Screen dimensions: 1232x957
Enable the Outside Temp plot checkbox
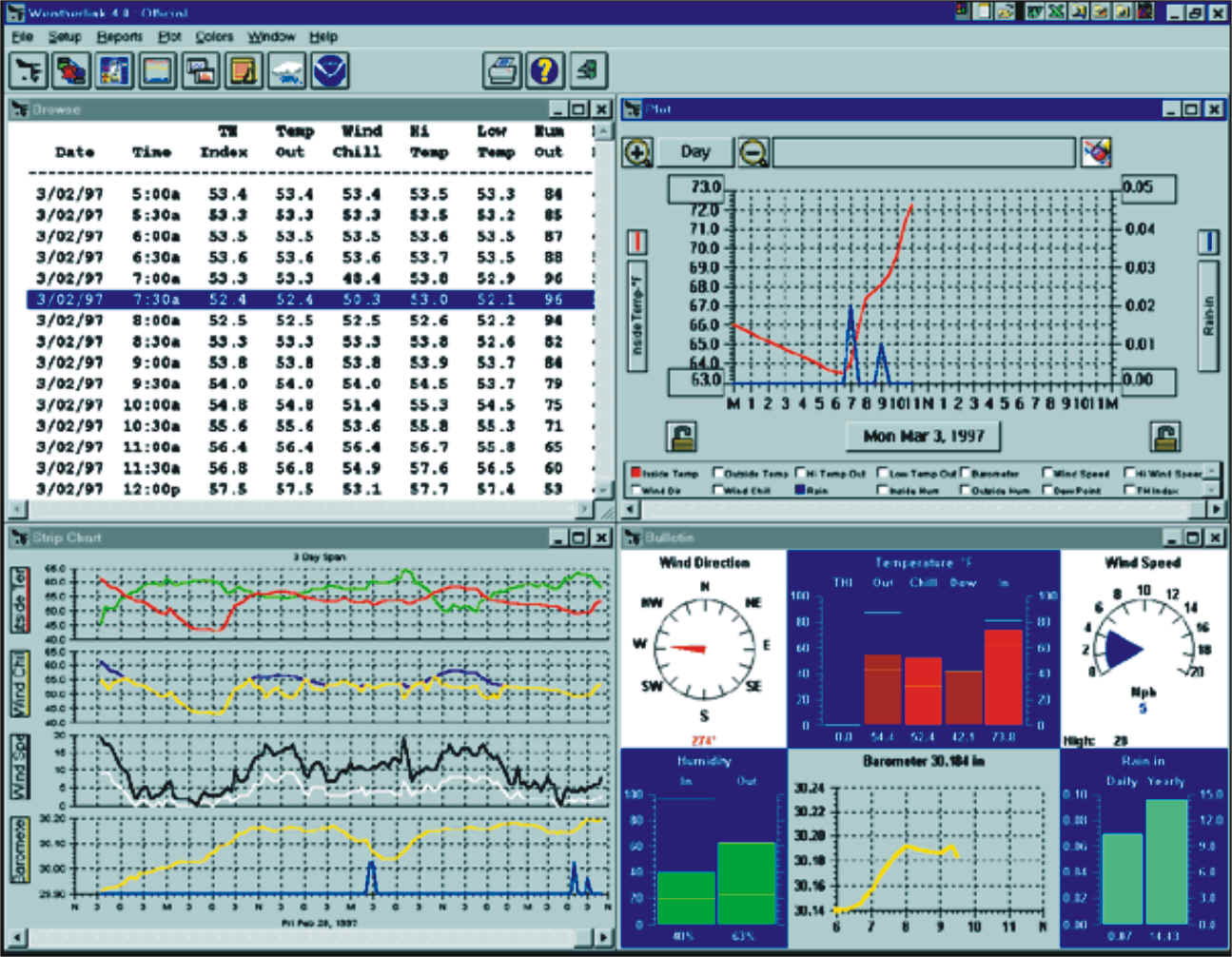coord(719,473)
